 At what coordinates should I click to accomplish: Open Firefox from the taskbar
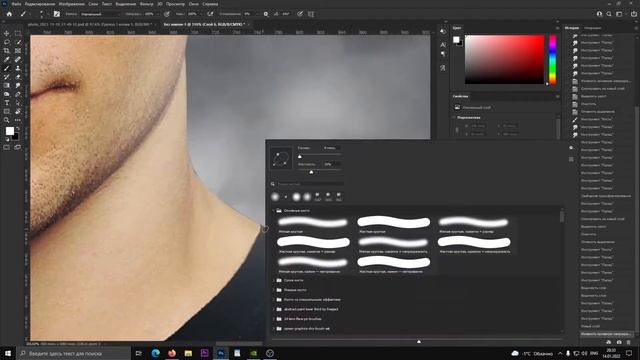tap(172, 353)
